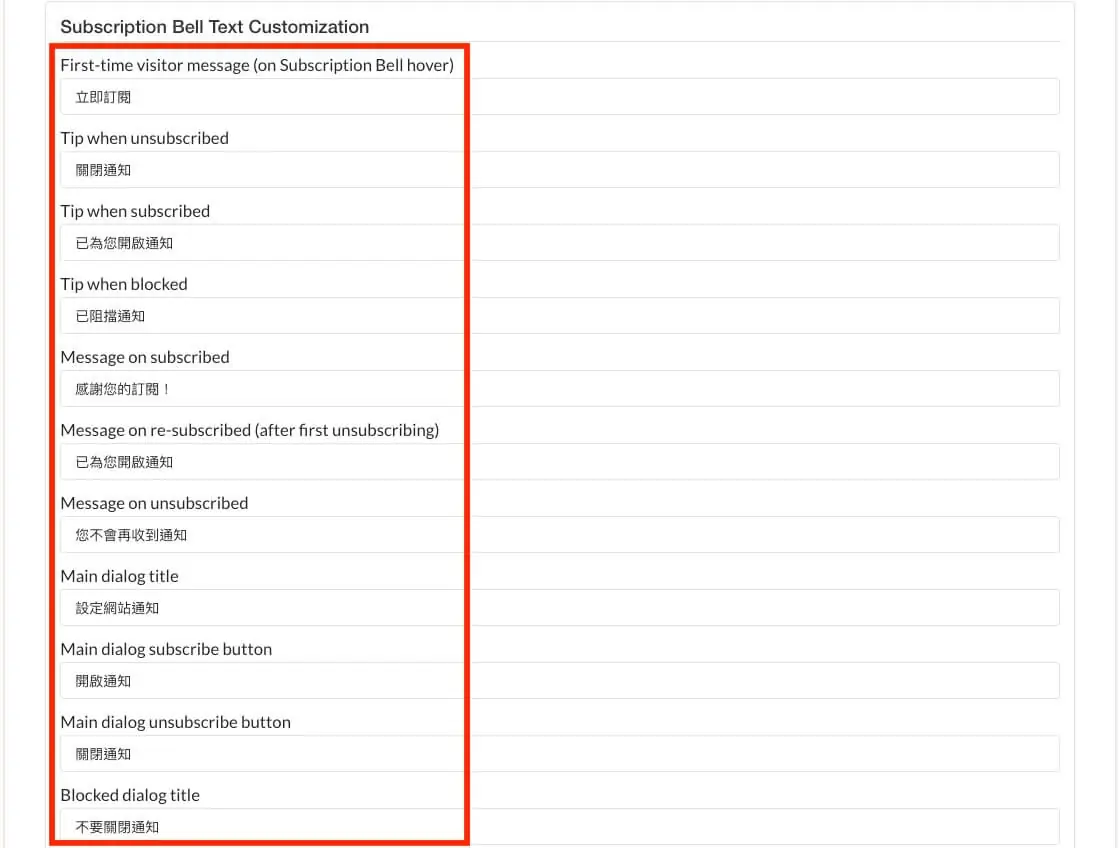Click the Tip when unsubscribed text field
The image size is (1119, 848).
[560, 170]
